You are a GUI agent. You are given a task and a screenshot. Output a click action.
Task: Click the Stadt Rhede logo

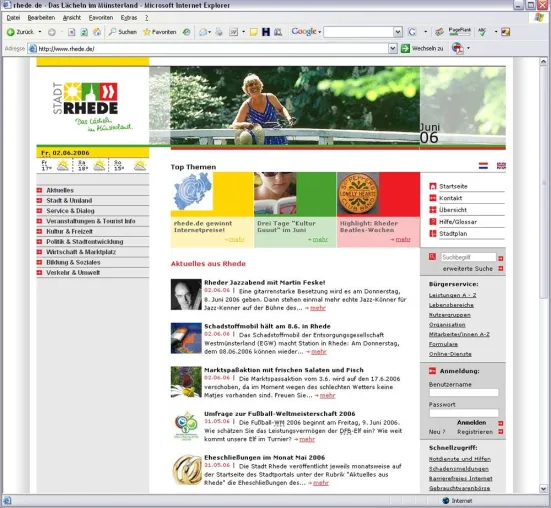[92, 107]
